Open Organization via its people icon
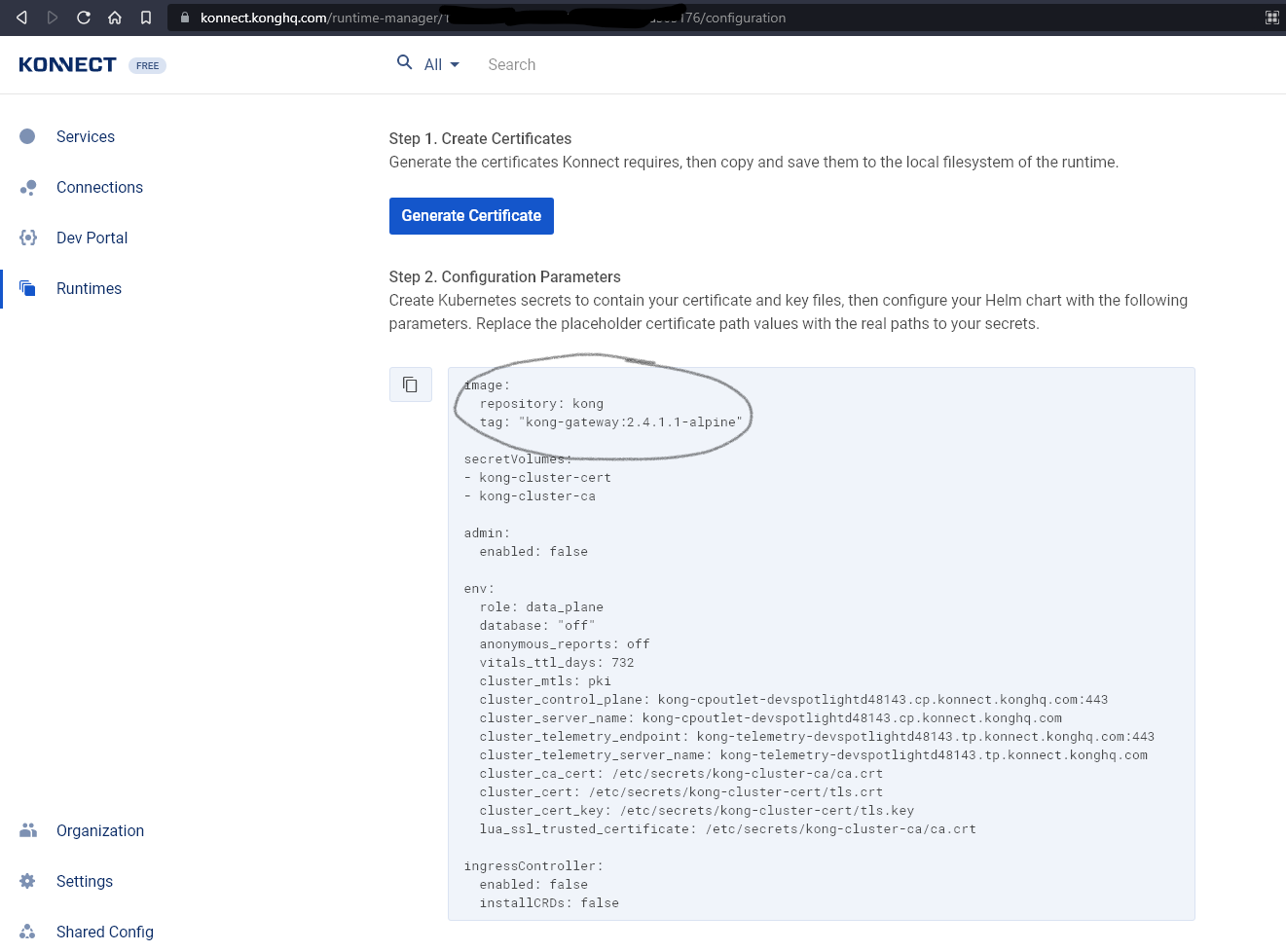The height and width of the screenshot is (952, 1286). (28, 830)
